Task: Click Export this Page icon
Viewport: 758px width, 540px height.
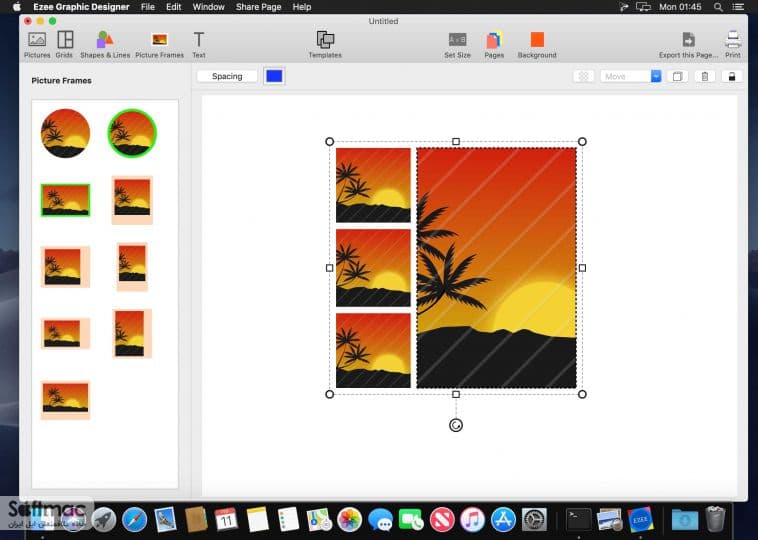Action: [x=688, y=45]
